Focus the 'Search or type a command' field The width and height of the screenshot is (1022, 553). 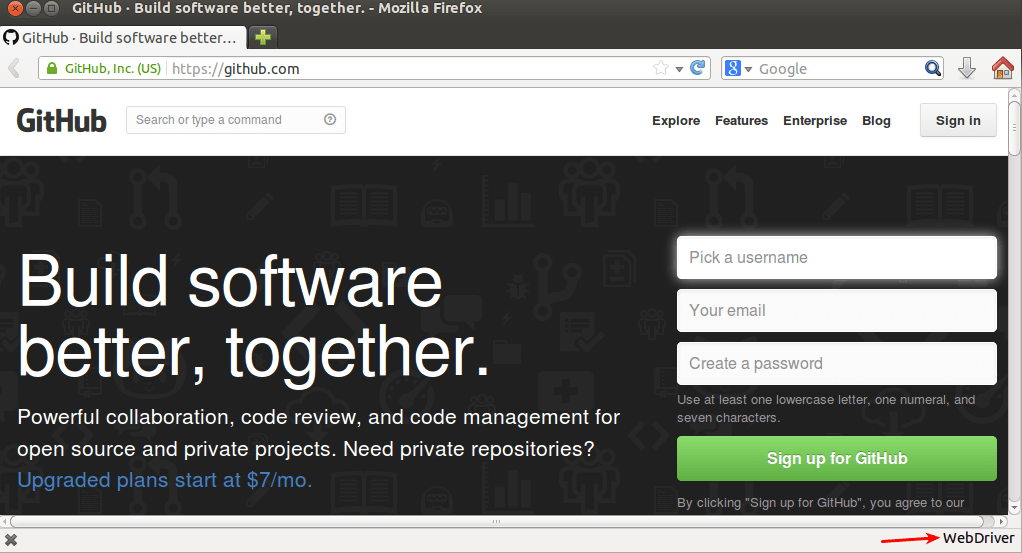(235, 120)
